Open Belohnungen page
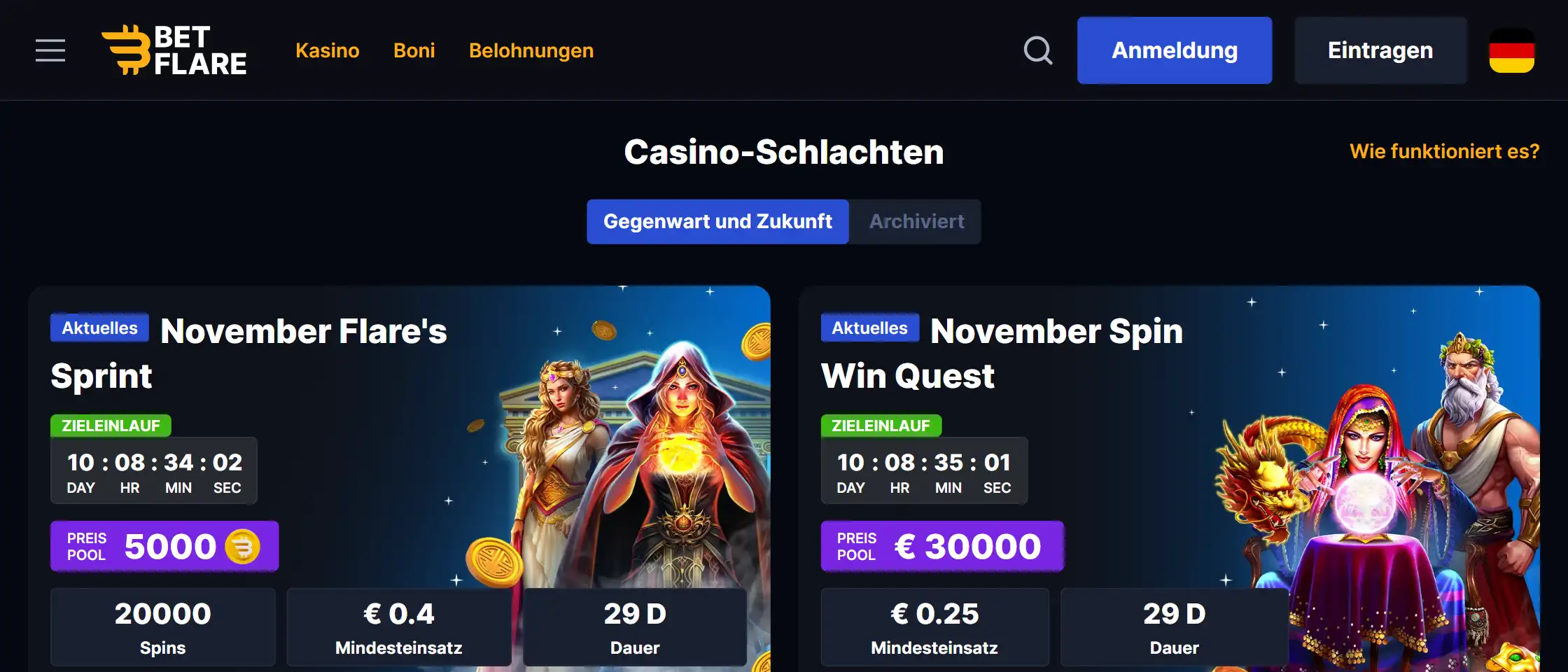 click(531, 50)
